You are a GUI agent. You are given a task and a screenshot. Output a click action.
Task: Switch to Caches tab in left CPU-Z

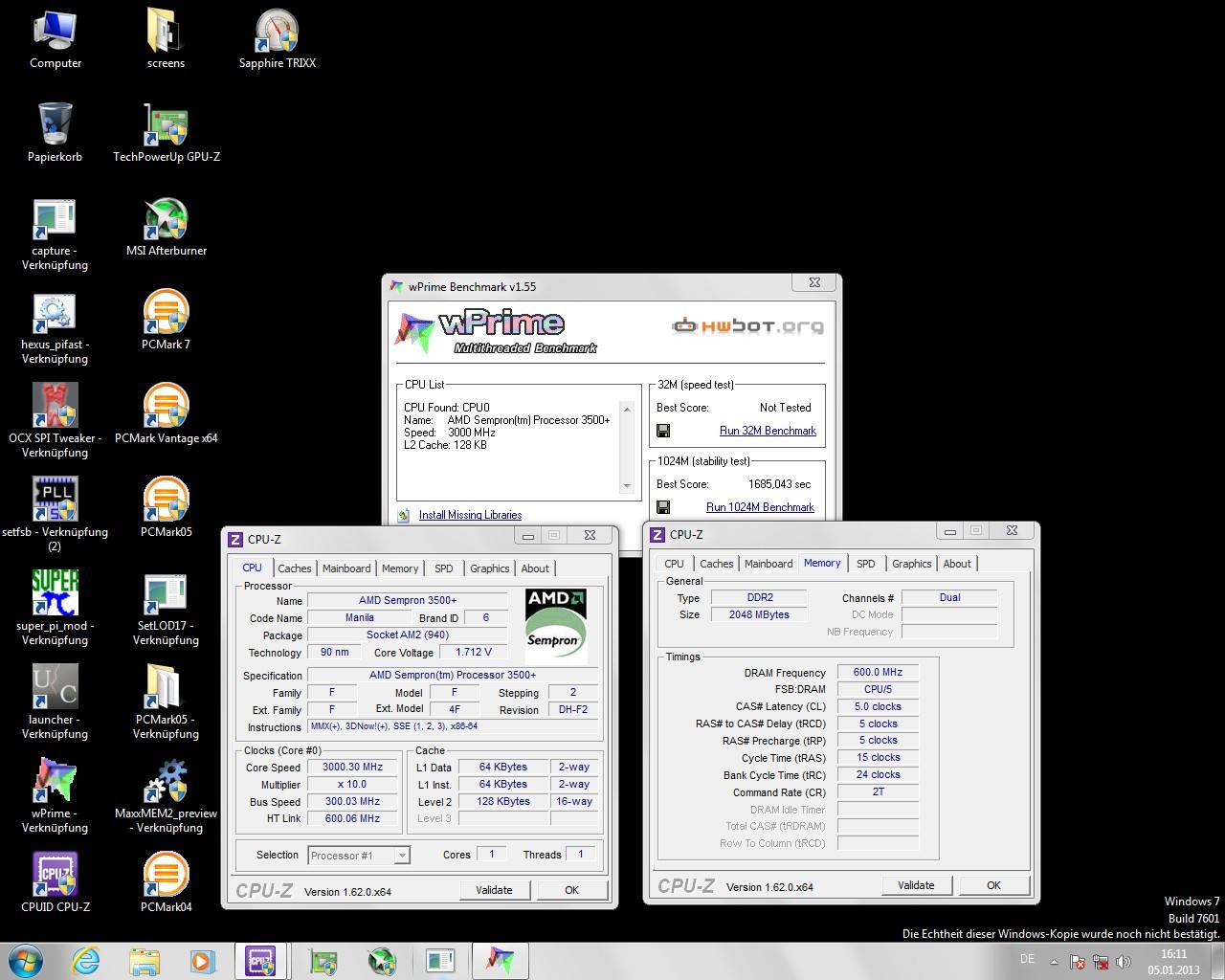295,568
